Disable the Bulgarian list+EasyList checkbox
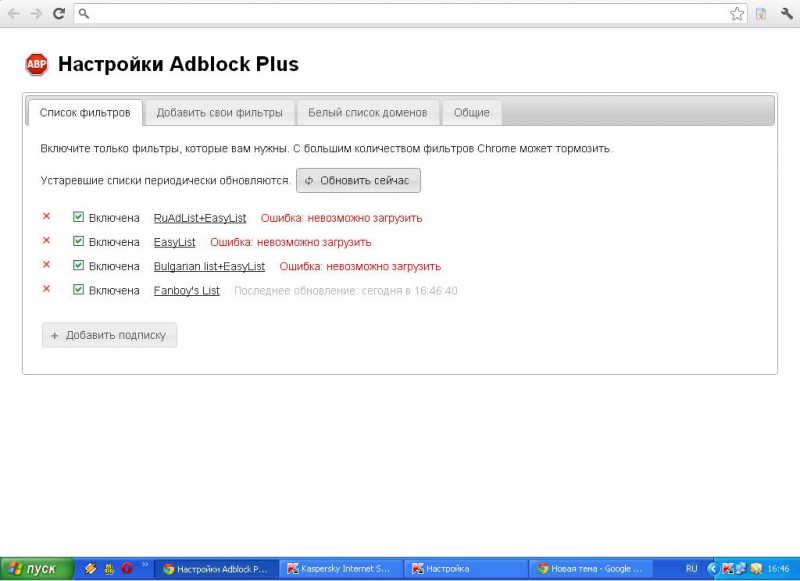 click(x=78, y=265)
